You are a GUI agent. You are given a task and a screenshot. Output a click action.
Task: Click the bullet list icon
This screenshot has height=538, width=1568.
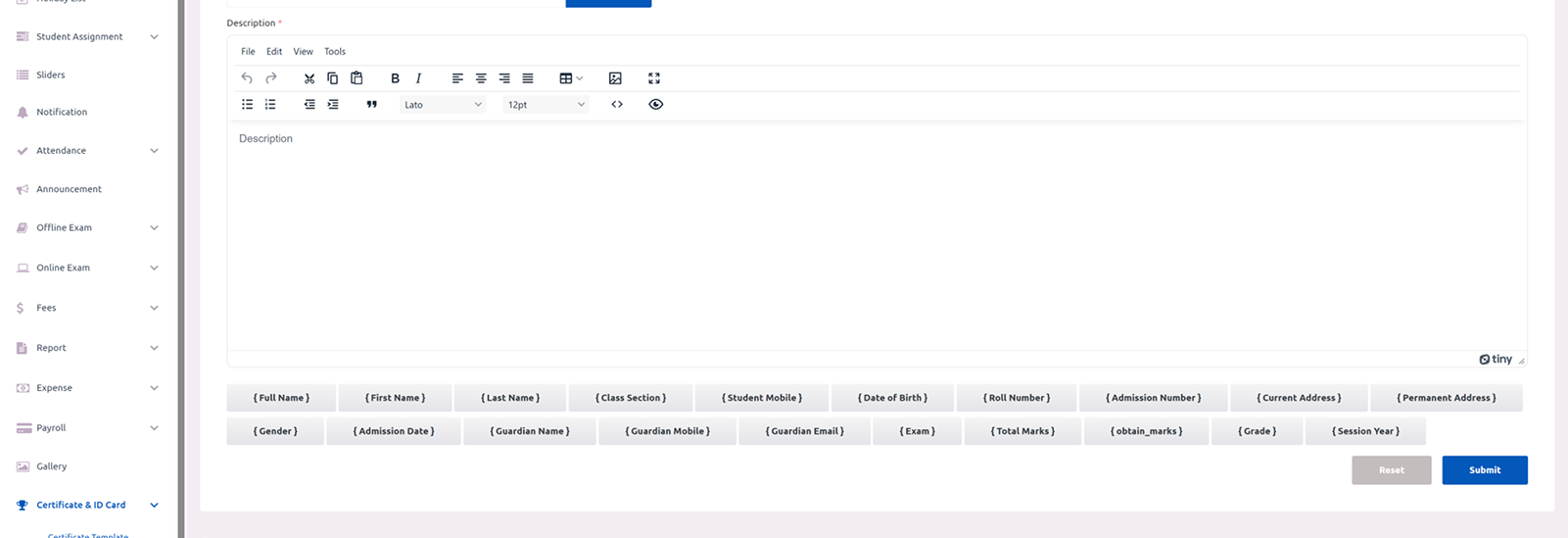(x=247, y=105)
